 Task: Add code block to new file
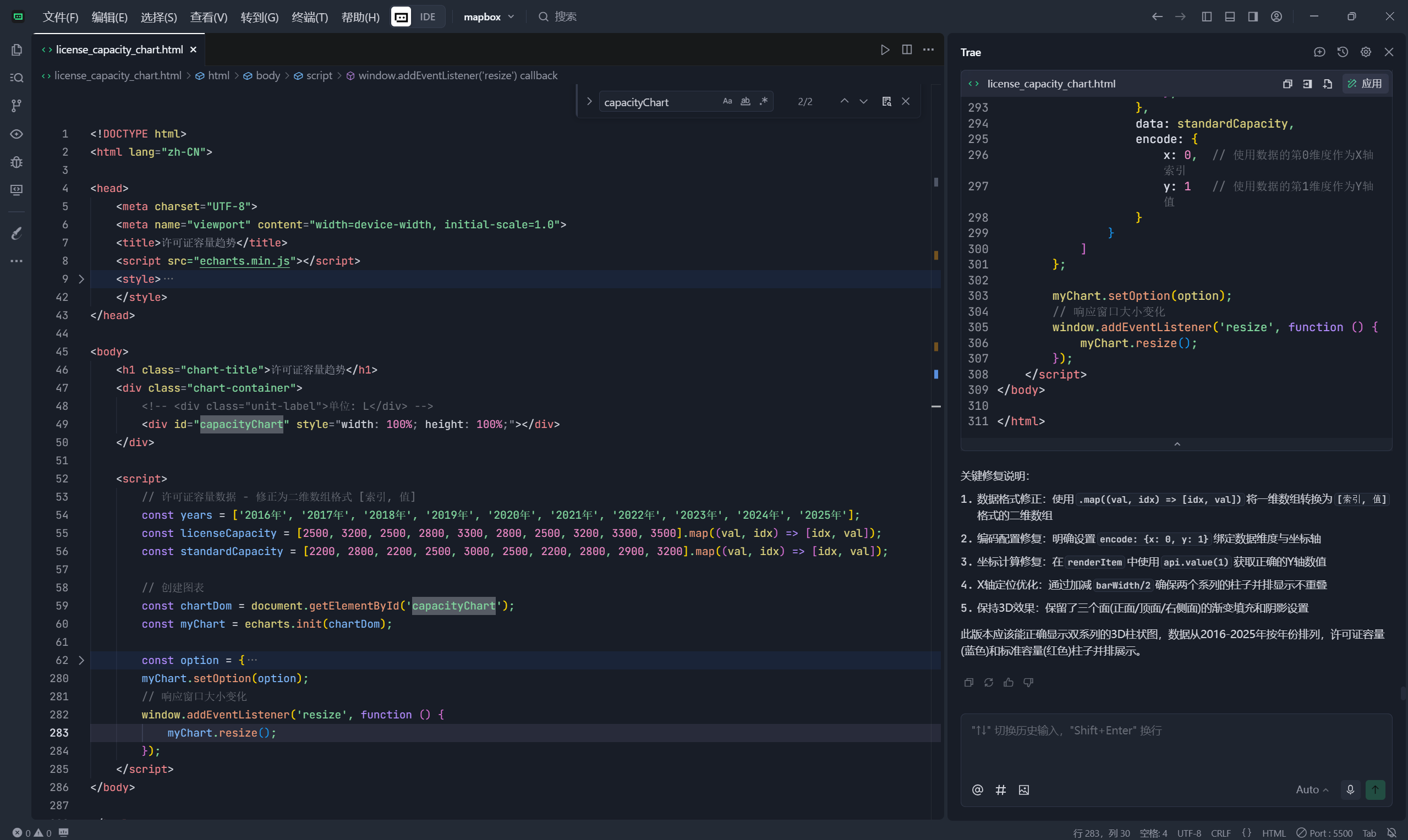pos(1327,84)
